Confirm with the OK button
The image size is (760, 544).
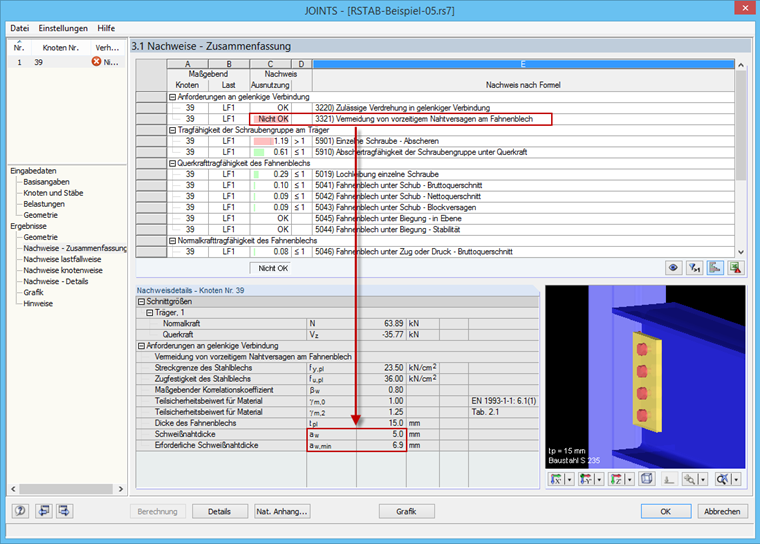tap(666, 511)
